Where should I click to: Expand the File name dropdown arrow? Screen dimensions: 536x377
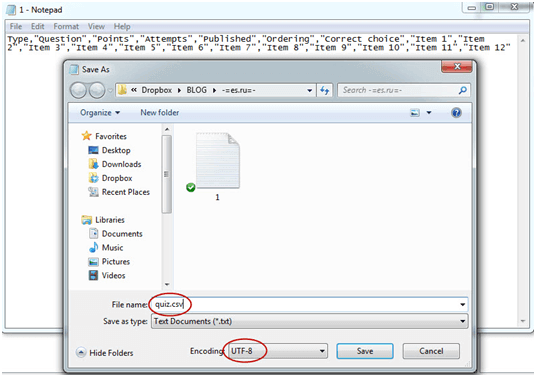(x=462, y=304)
